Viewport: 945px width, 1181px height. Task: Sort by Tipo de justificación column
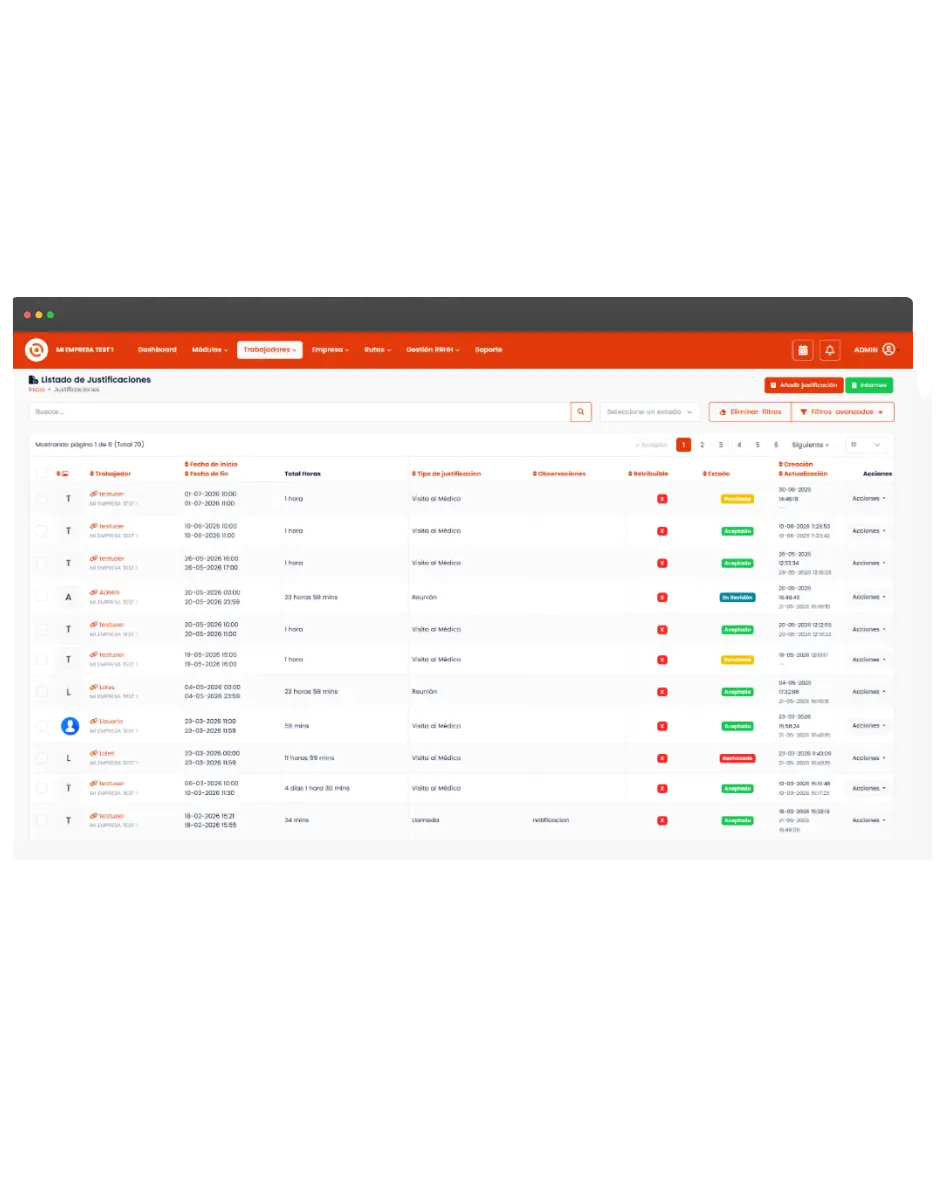click(x=446, y=474)
